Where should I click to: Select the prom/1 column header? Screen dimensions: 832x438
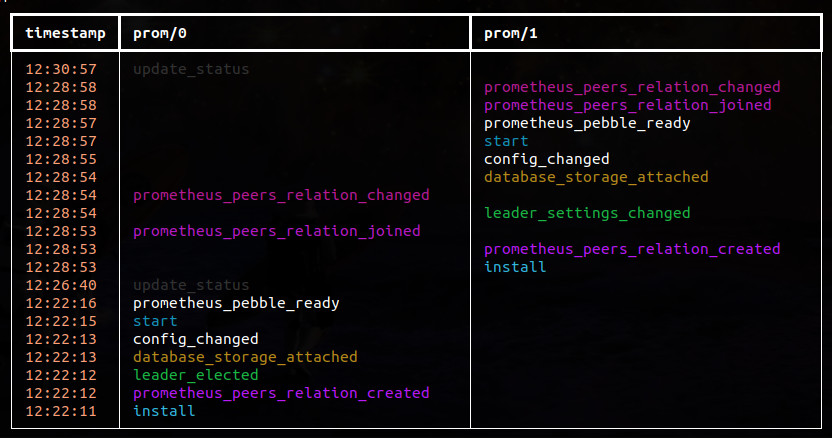pos(510,33)
